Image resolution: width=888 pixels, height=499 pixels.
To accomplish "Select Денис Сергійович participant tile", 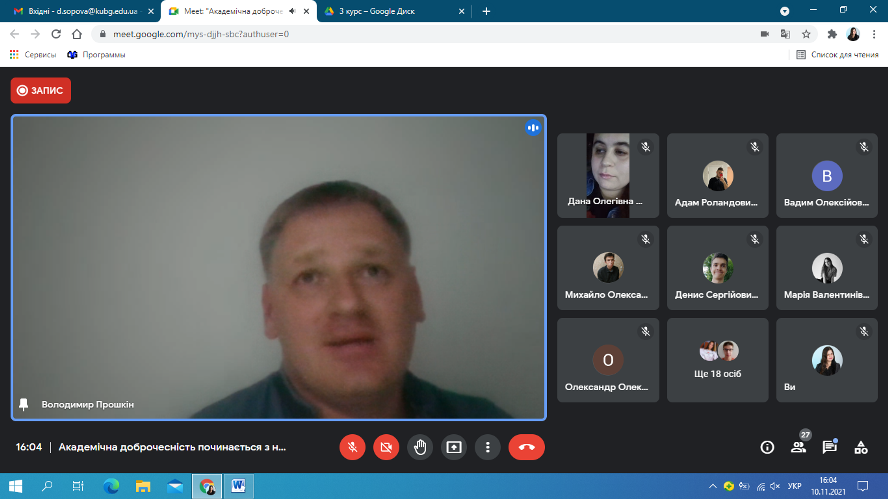I will [x=718, y=268].
